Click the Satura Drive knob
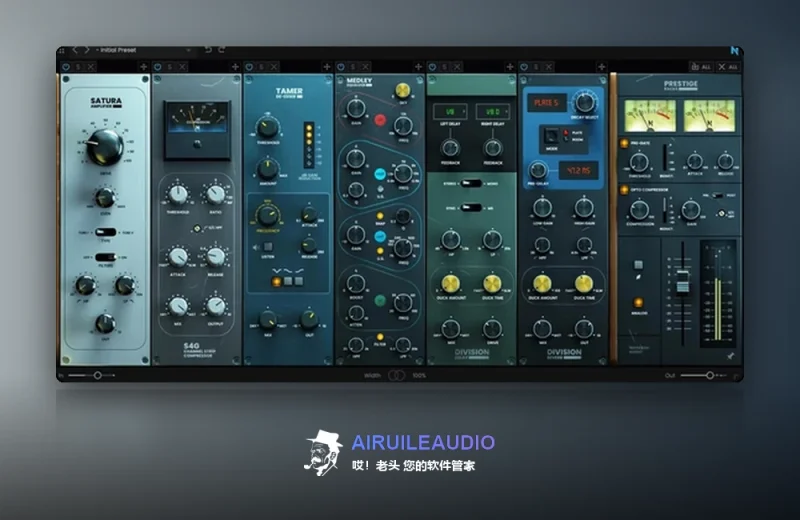 pyautogui.click(x=105, y=147)
